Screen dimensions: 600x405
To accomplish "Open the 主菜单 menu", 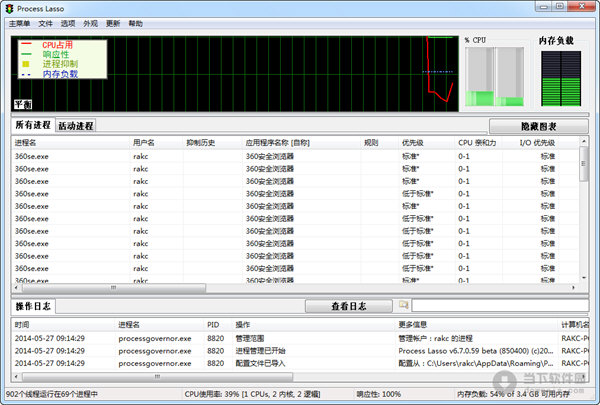I will pyautogui.click(x=20, y=24).
